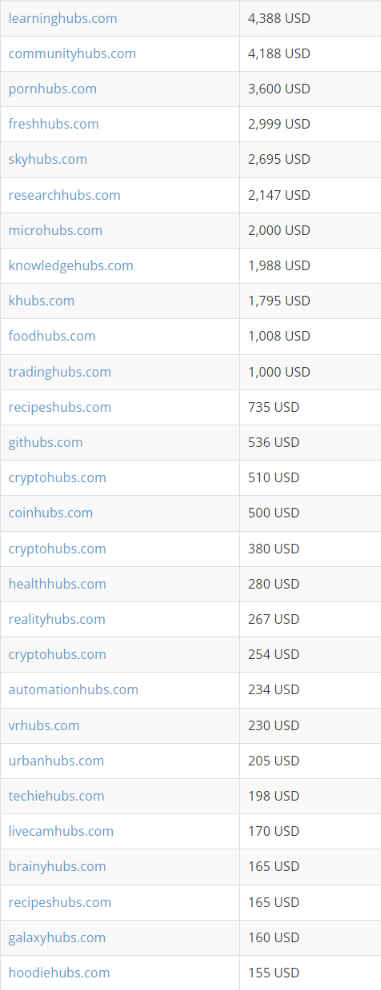This screenshot has height=990, width=381.
Task: Click the communityhubs.com domain link
Action: [x=72, y=54]
